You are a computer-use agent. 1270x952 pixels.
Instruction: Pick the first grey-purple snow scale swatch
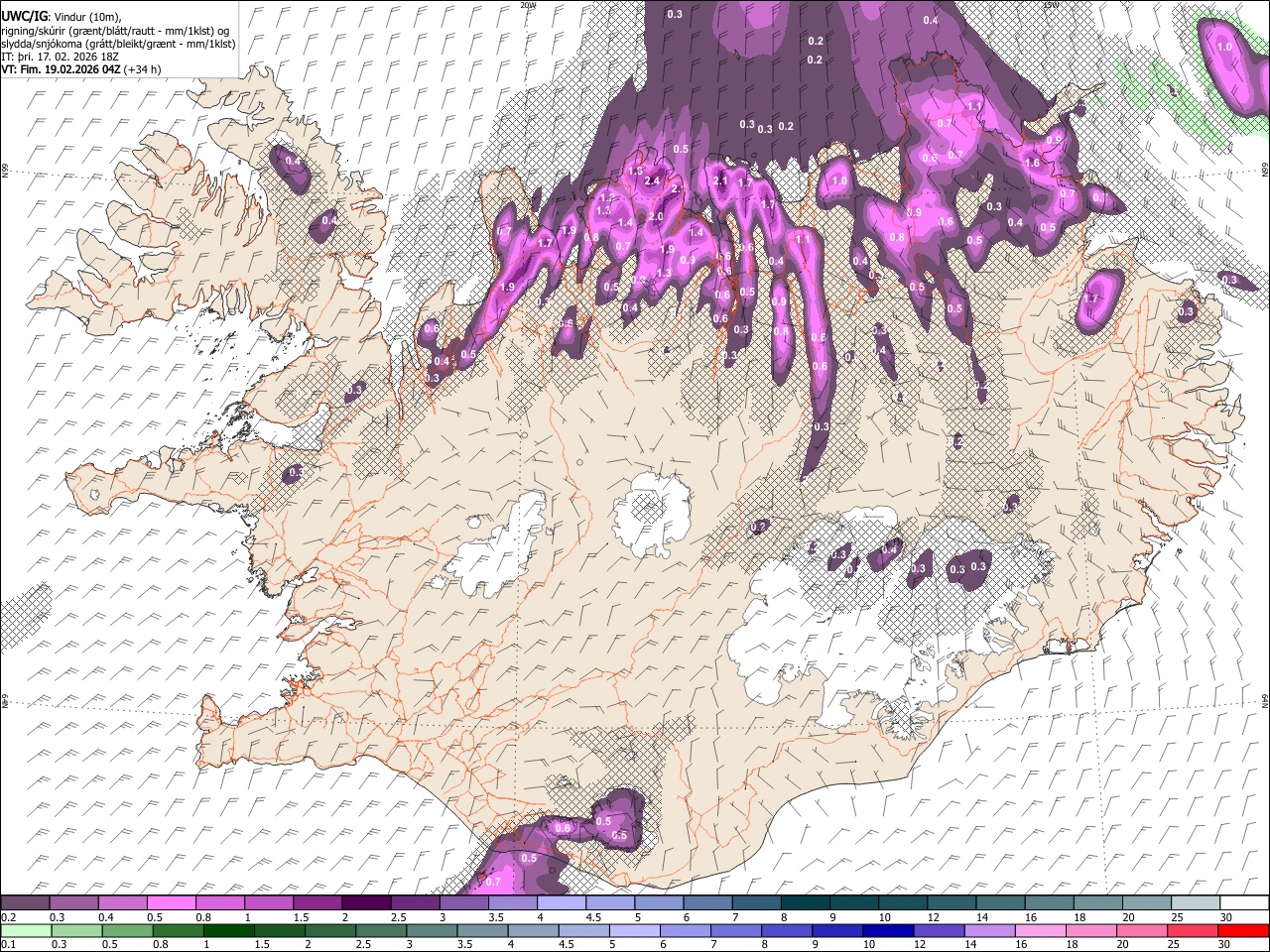(x=25, y=902)
